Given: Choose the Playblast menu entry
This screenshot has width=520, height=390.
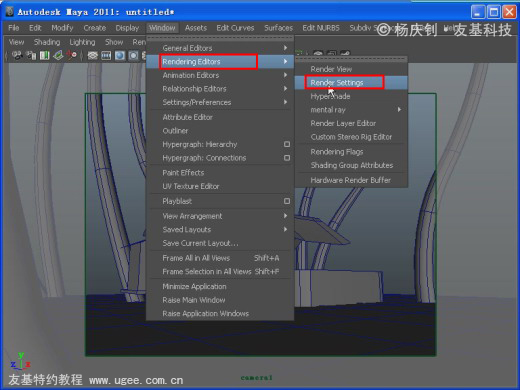Looking at the screenshot, I should (x=177, y=201).
